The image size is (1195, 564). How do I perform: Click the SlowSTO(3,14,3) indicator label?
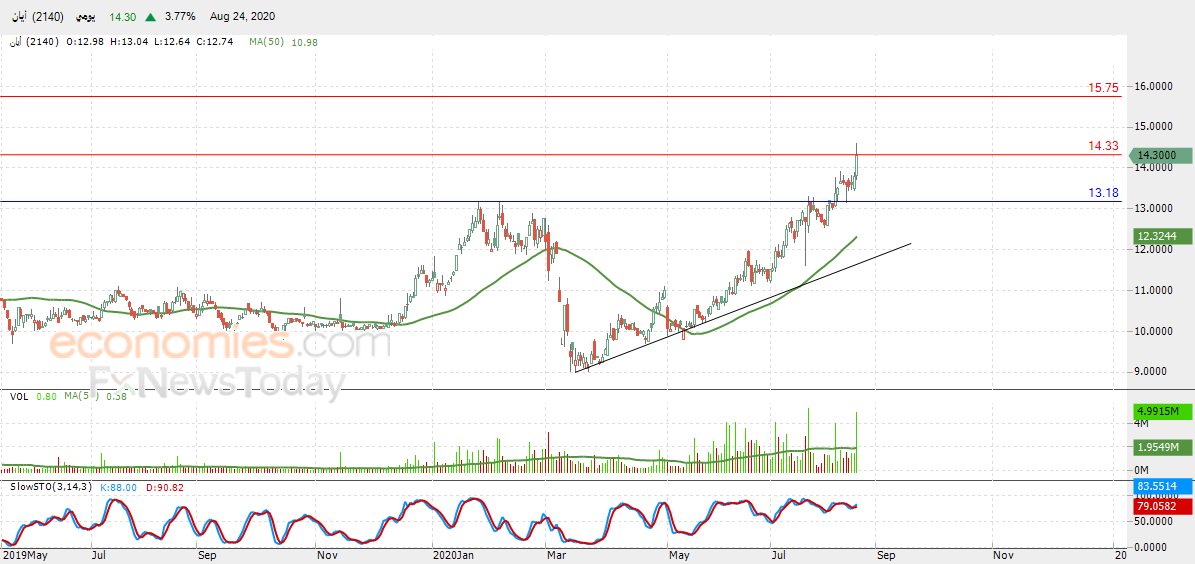pos(50,486)
